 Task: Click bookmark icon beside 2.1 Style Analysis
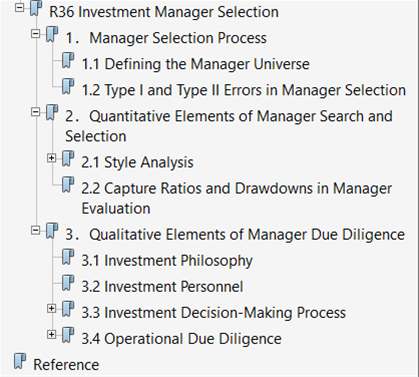(x=68, y=158)
